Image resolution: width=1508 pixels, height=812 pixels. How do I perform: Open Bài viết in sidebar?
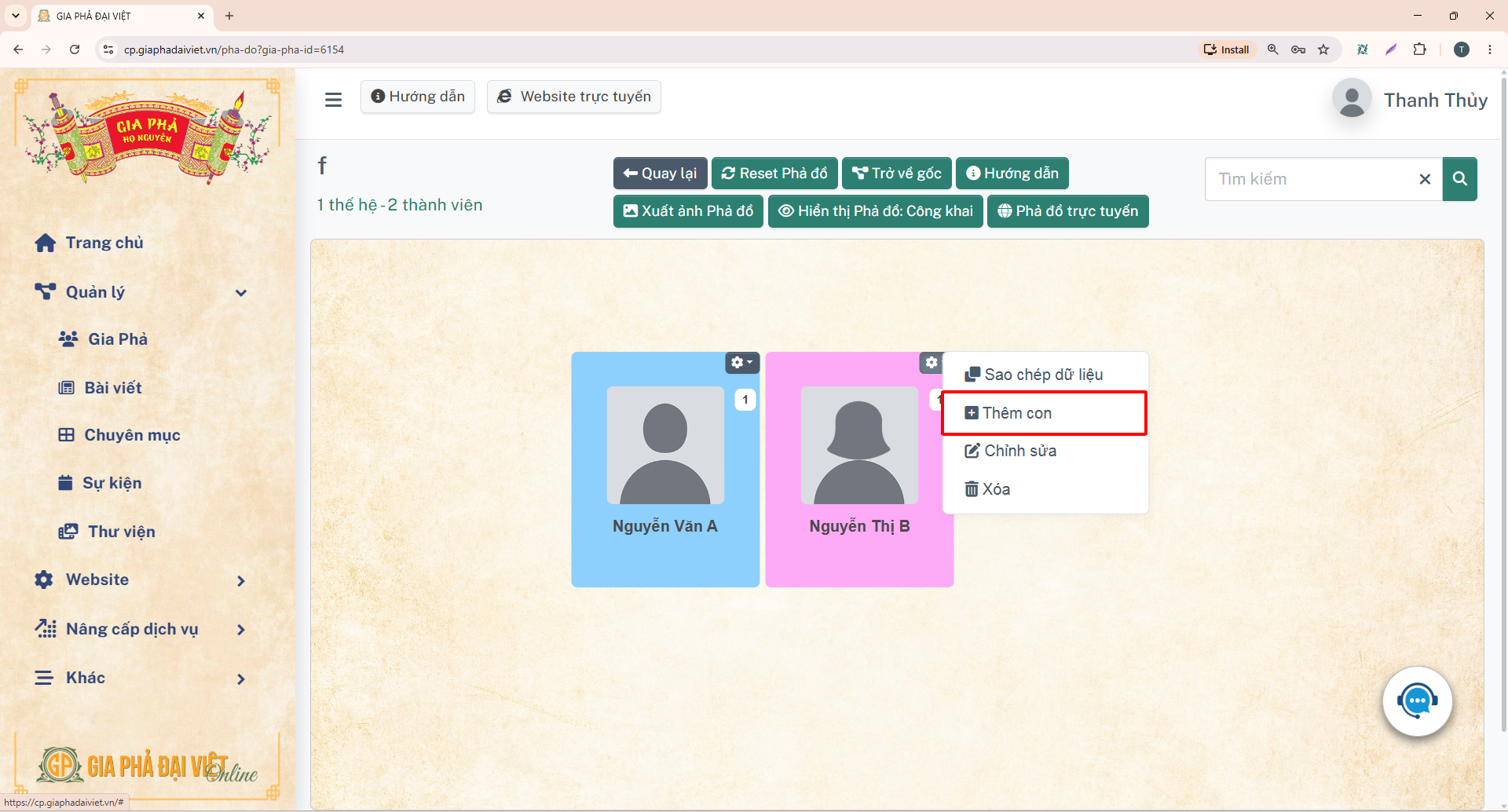pos(100,388)
